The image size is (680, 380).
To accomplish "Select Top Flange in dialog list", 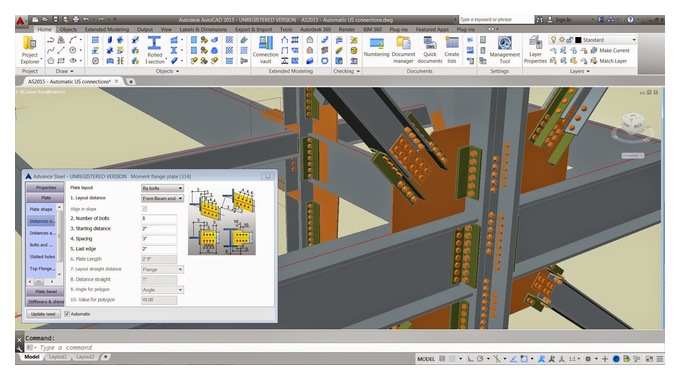I will click(41, 269).
